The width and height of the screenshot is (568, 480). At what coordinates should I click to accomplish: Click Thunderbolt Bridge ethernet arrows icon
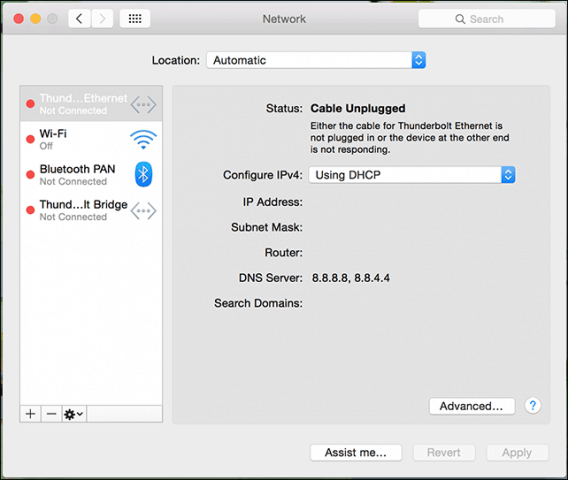pos(143,210)
